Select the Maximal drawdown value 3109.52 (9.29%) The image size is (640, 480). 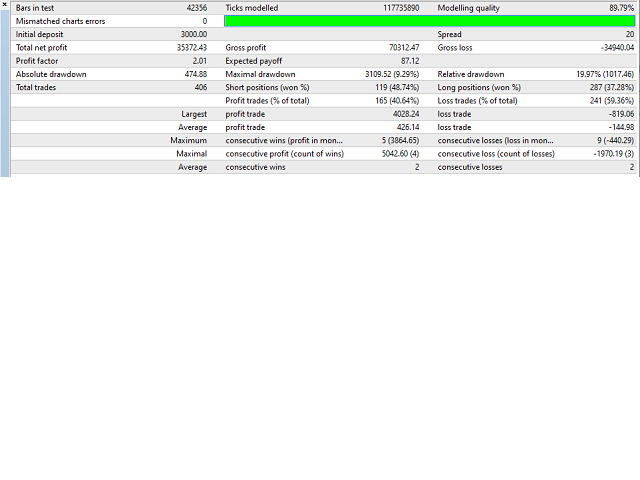click(383, 74)
